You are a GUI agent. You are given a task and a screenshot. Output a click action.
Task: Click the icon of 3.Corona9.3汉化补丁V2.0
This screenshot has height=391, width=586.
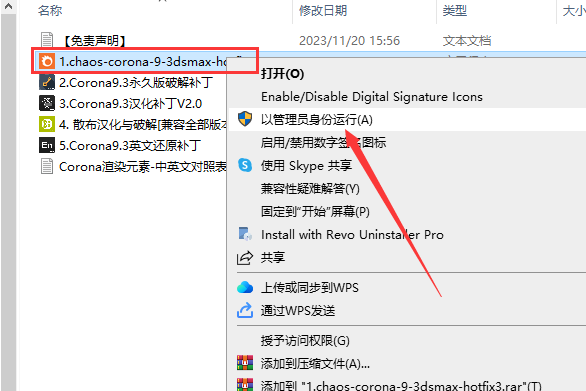(x=47, y=103)
